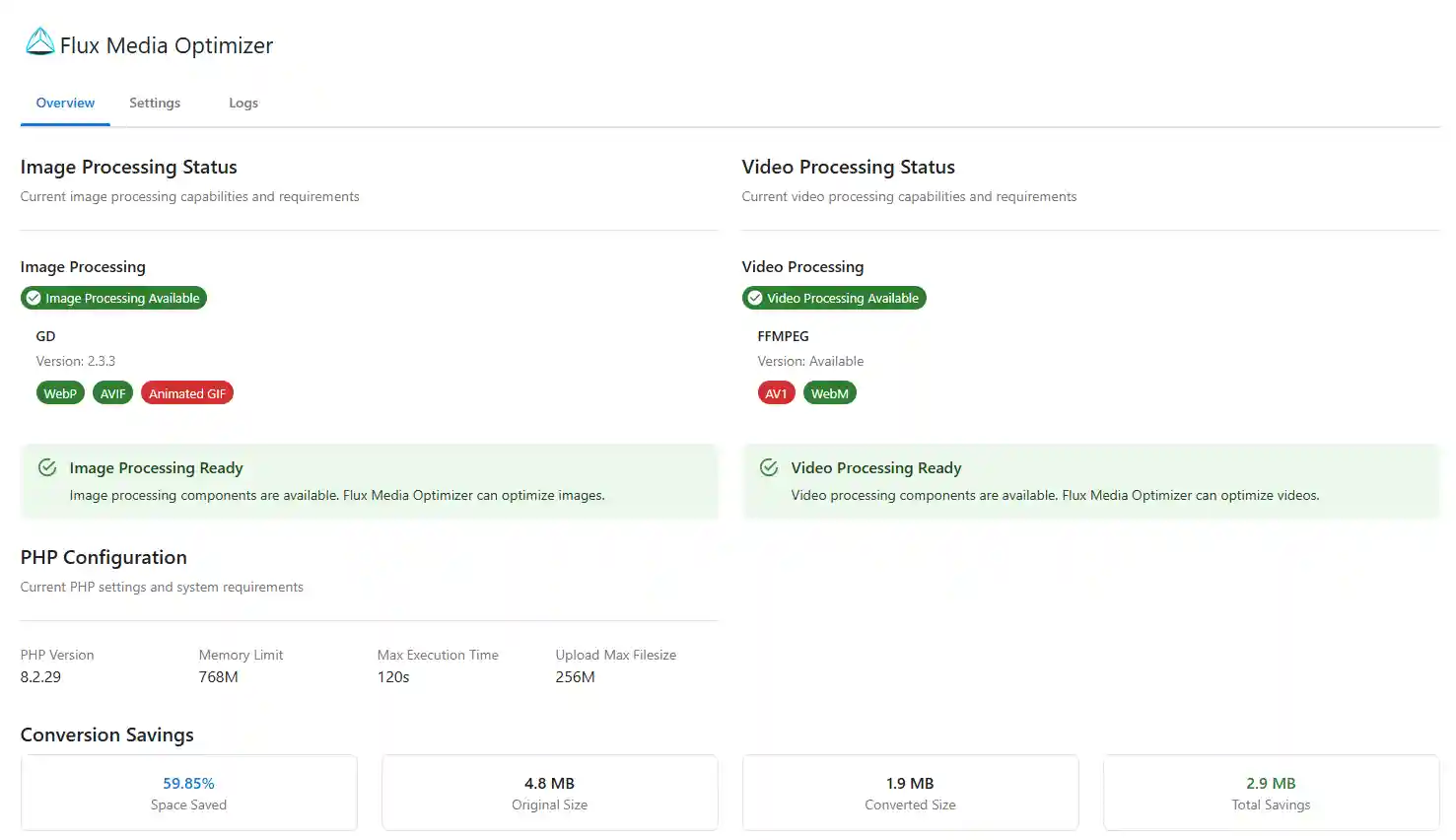
Task: Click the 59.85% Space Saved card
Action: (189, 793)
